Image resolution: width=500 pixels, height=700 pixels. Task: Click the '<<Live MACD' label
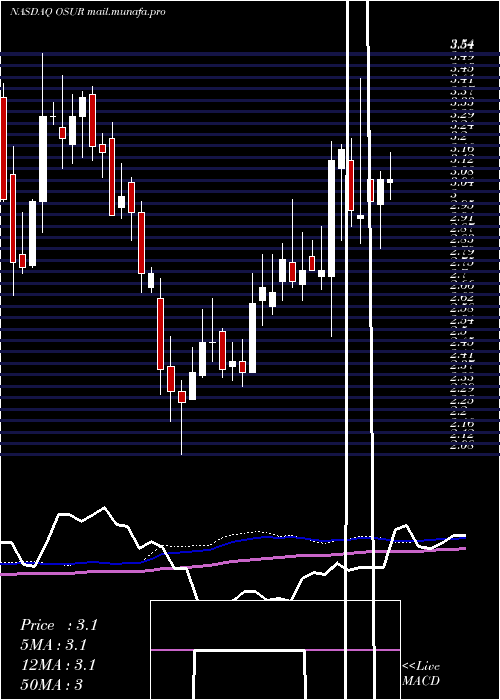pyautogui.click(x=421, y=674)
